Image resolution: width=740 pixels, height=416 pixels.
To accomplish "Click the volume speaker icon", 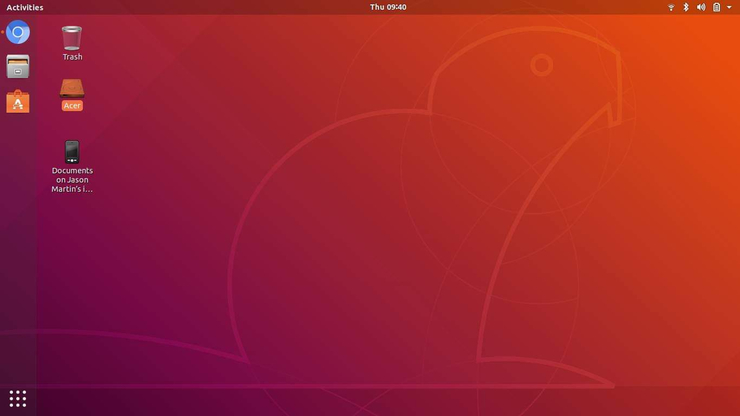I will pos(701,7).
